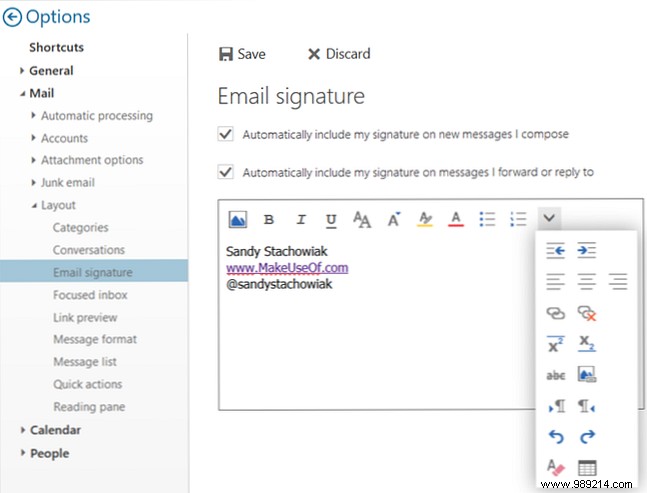This screenshot has width=647, height=493.
Task: Expand the Calendar section
Action: (x=23, y=430)
